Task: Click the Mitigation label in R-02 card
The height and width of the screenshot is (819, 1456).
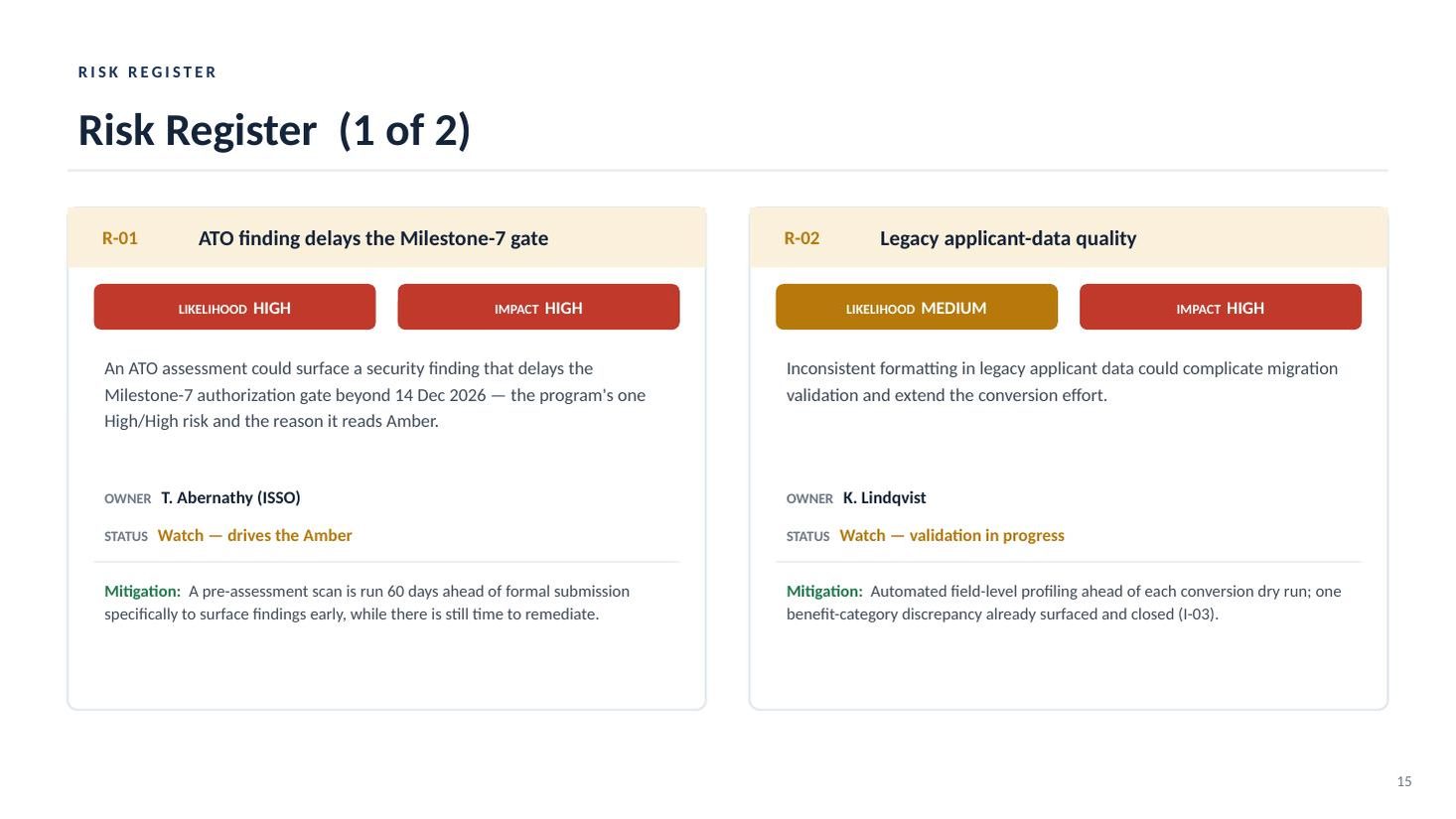Action: coord(824,591)
